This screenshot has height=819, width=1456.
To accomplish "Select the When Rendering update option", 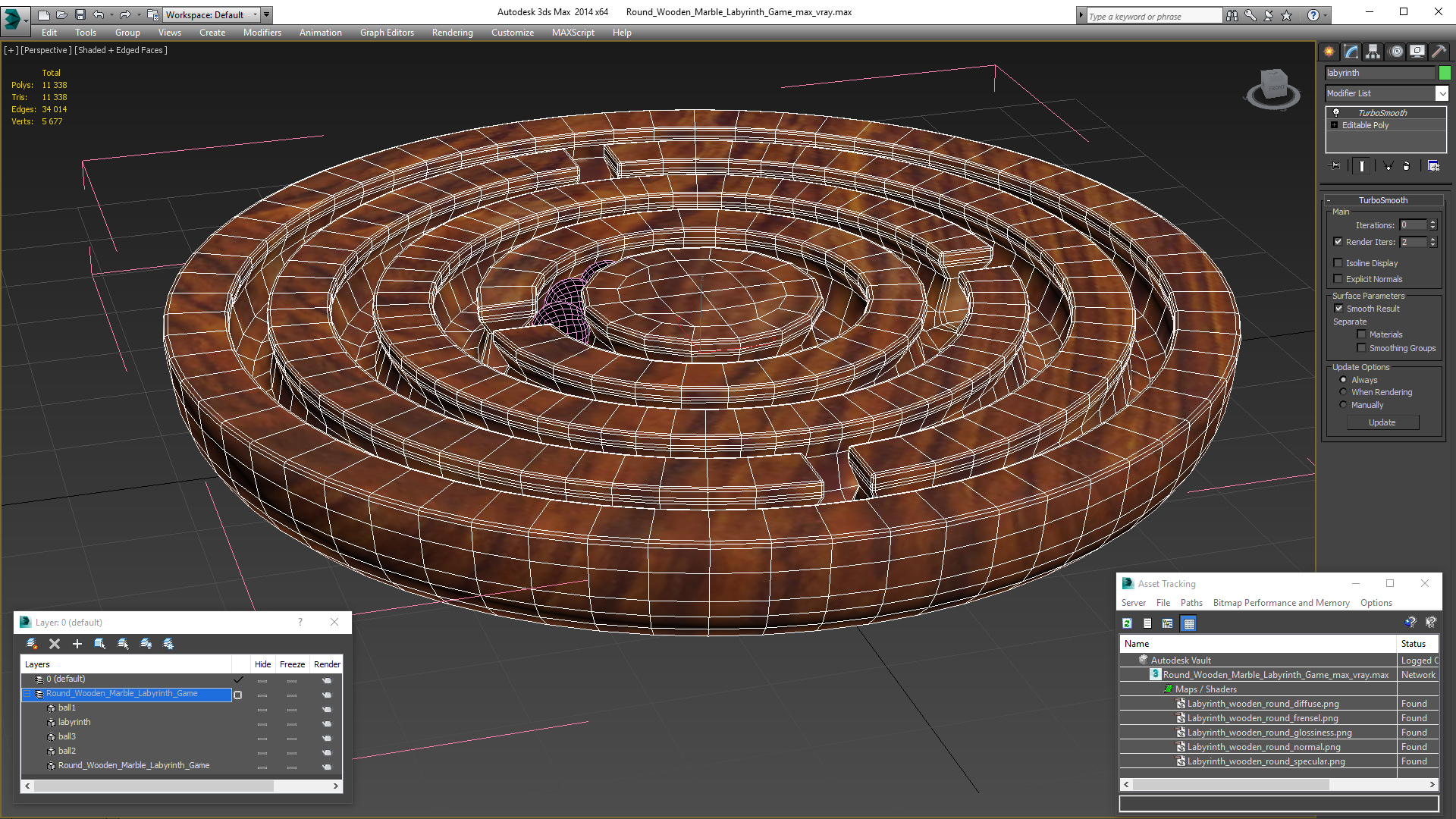I will 1344,392.
